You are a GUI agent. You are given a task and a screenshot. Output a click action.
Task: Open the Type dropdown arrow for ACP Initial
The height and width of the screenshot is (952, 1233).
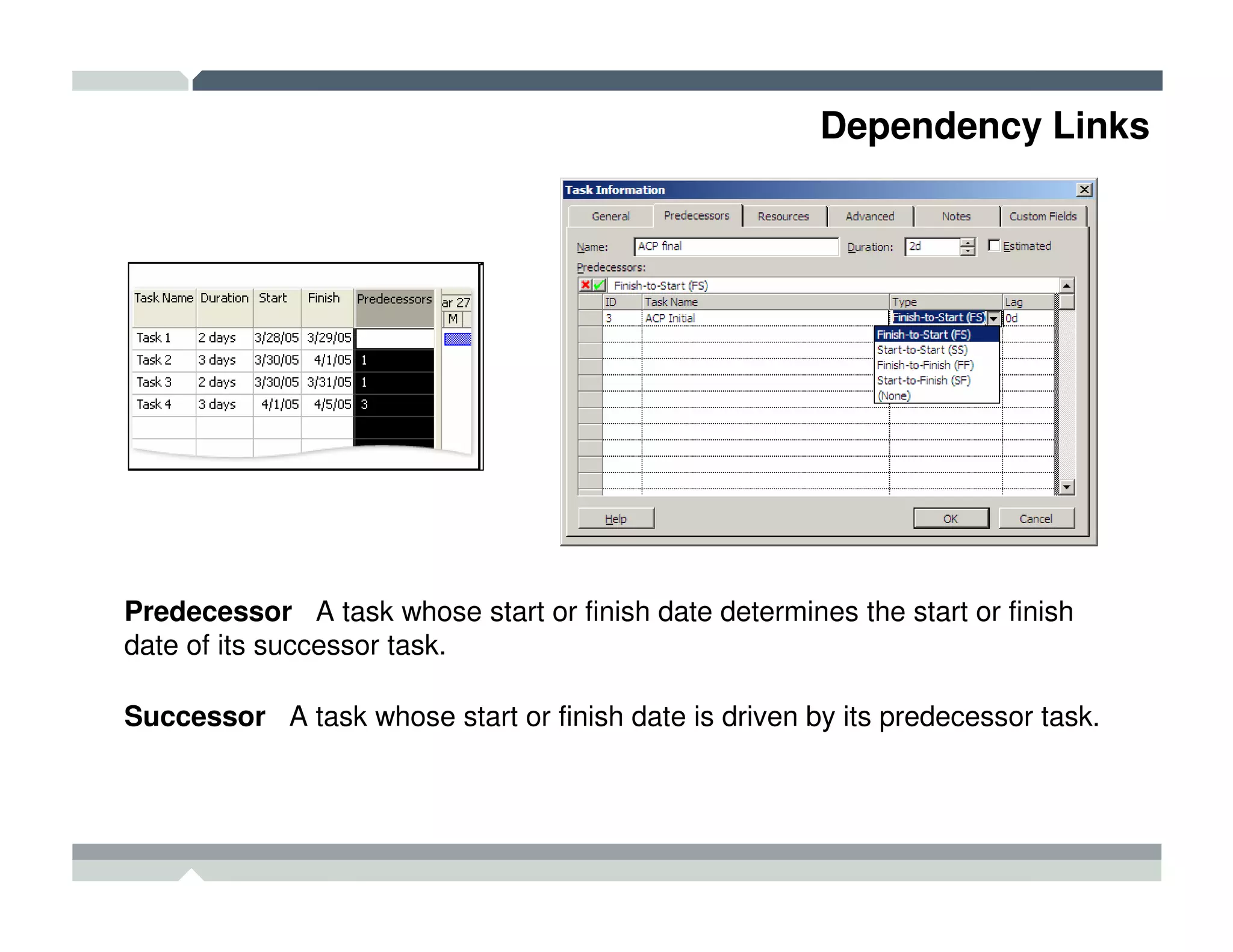993,318
